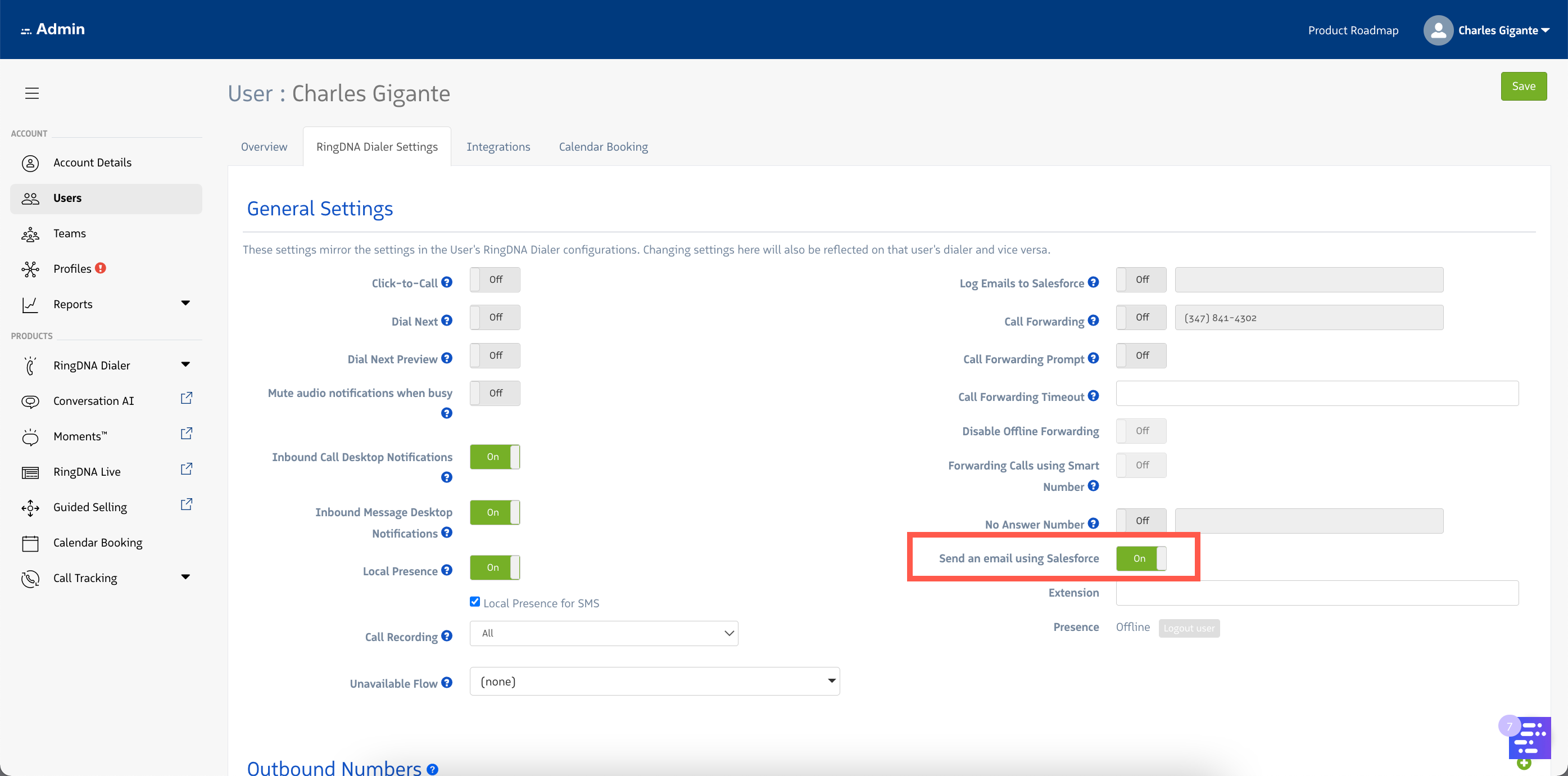Screen dimensions: 1568x776
Task: Turn off Inbound Call Desktop Notifications
Action: click(495, 457)
